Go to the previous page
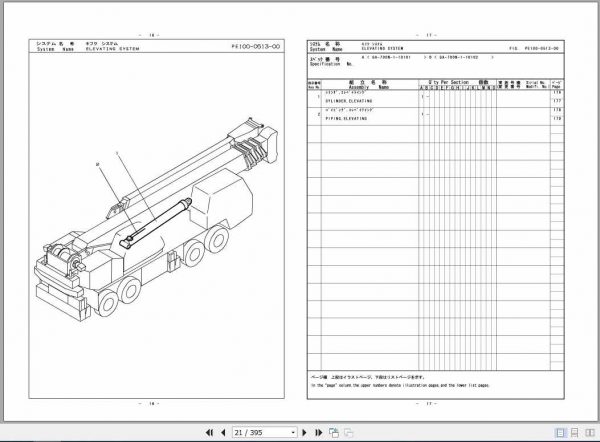Viewport: 600px width, 442px height. coord(223,432)
